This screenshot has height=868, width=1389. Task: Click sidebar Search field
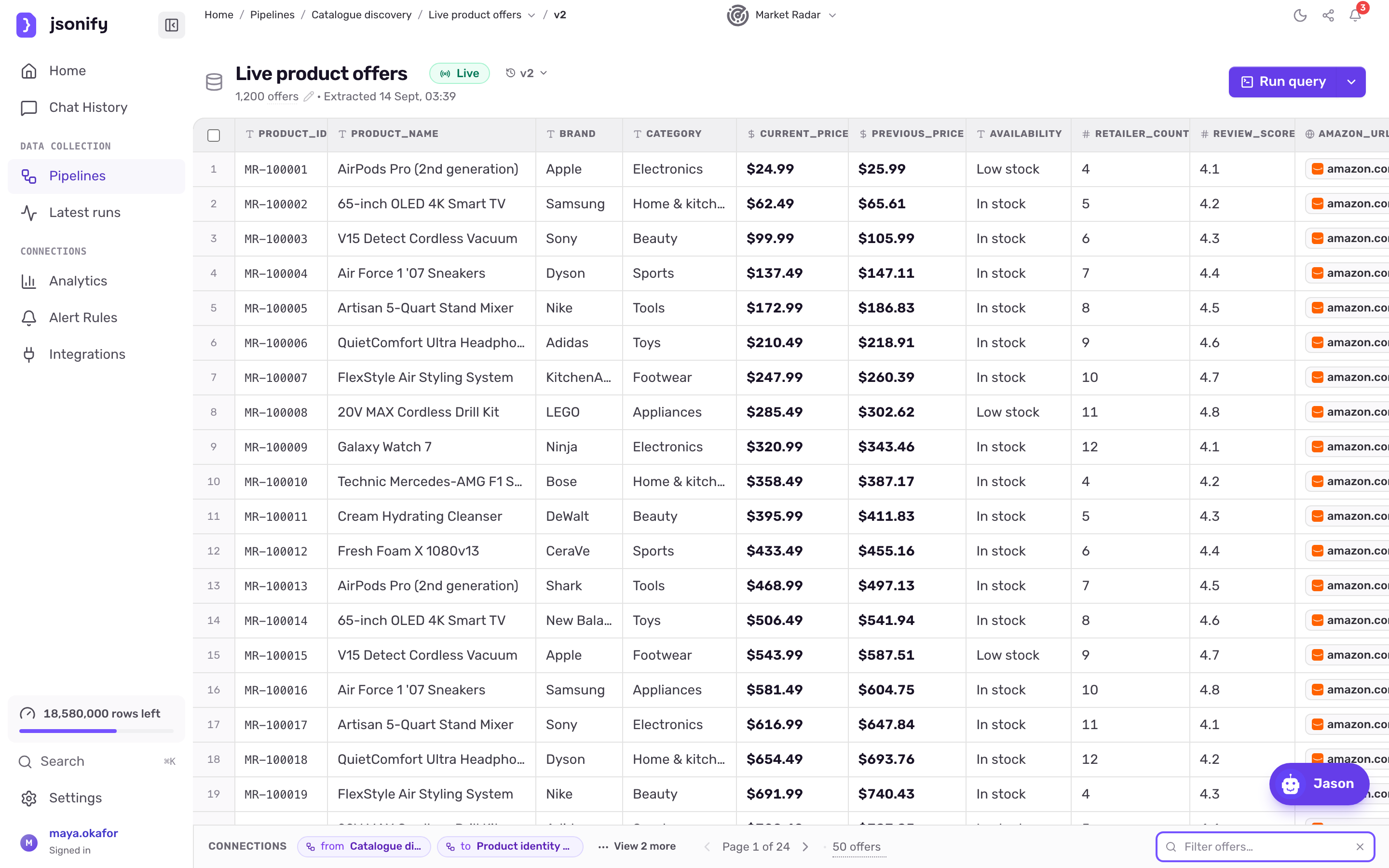pos(96,762)
